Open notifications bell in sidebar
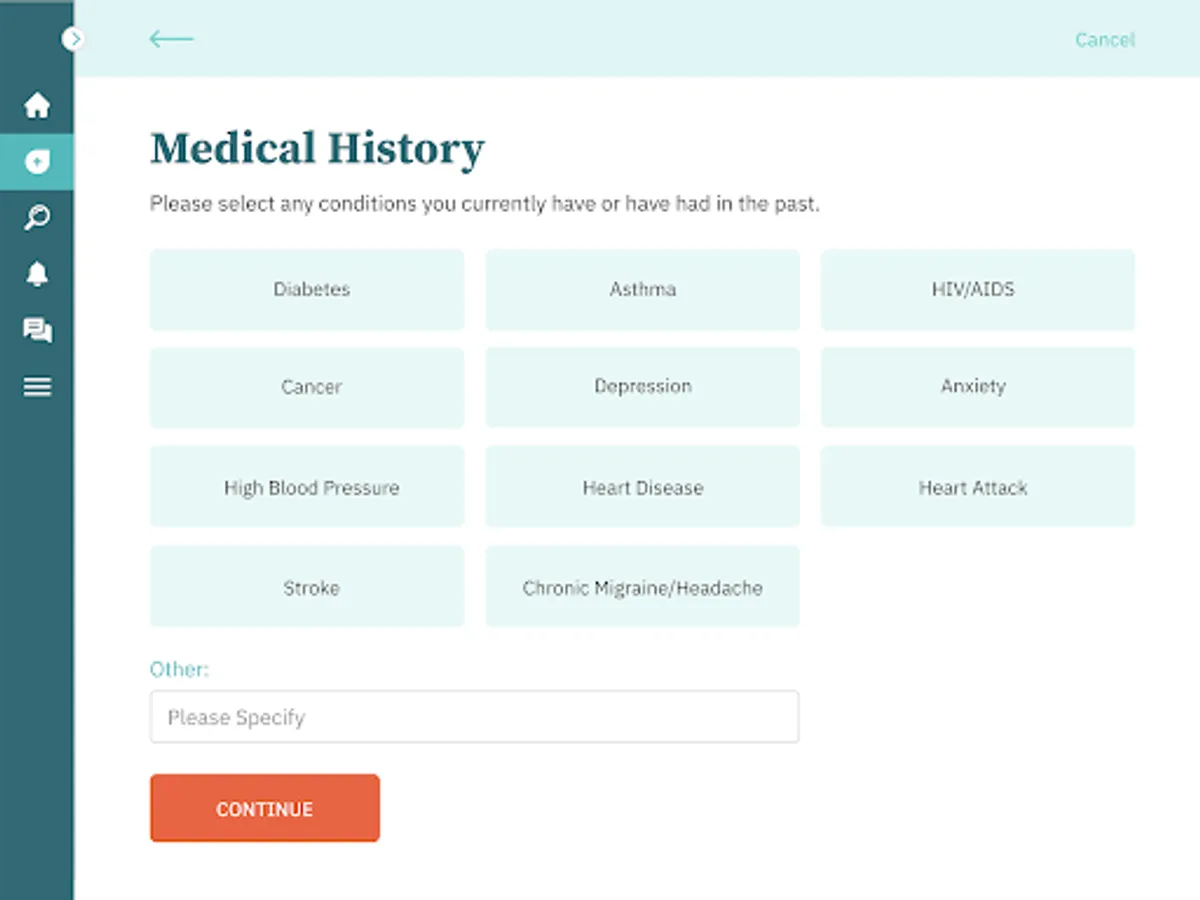1200x900 pixels. (37, 274)
